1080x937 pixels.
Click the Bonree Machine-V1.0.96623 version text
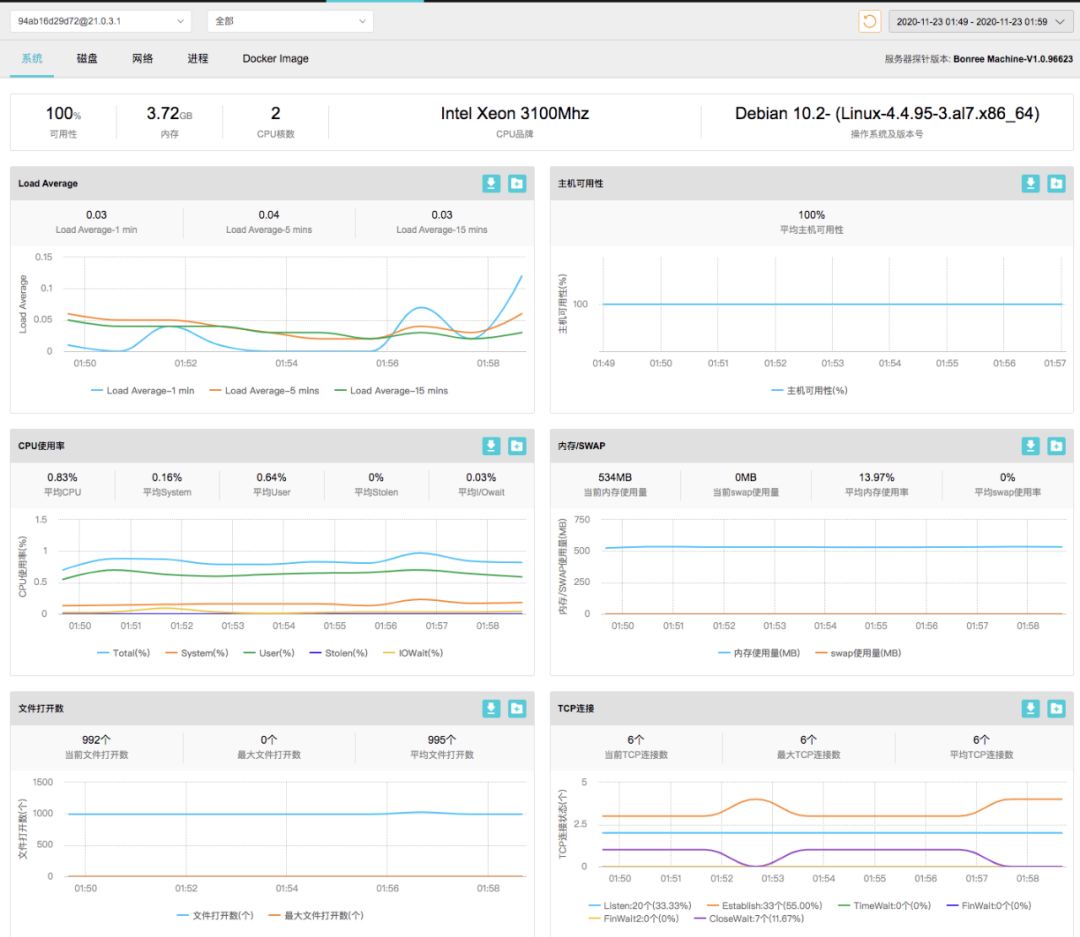click(x=1013, y=59)
